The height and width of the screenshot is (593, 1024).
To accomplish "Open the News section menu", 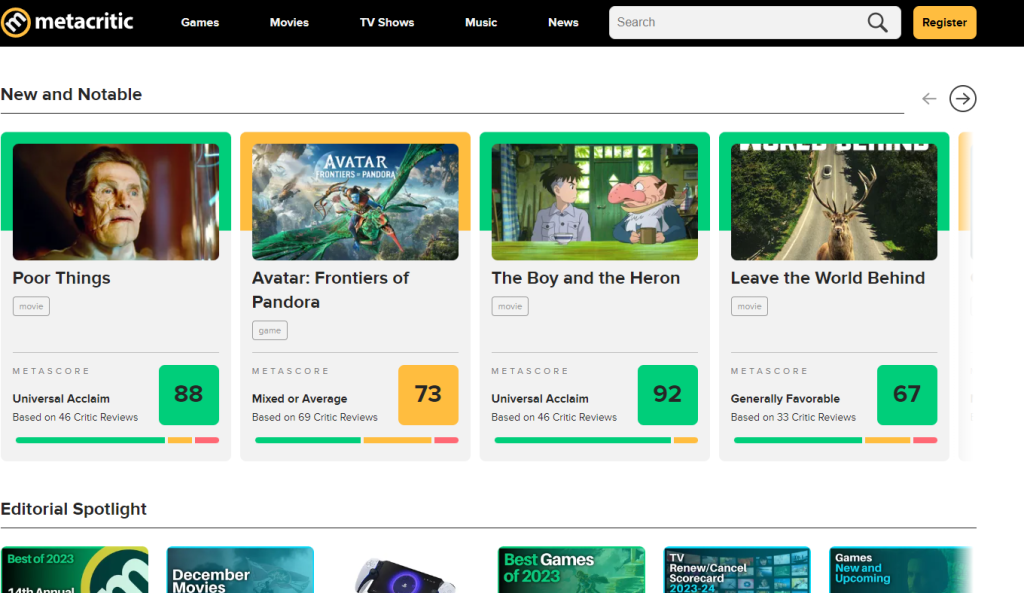I will pyautogui.click(x=563, y=22).
